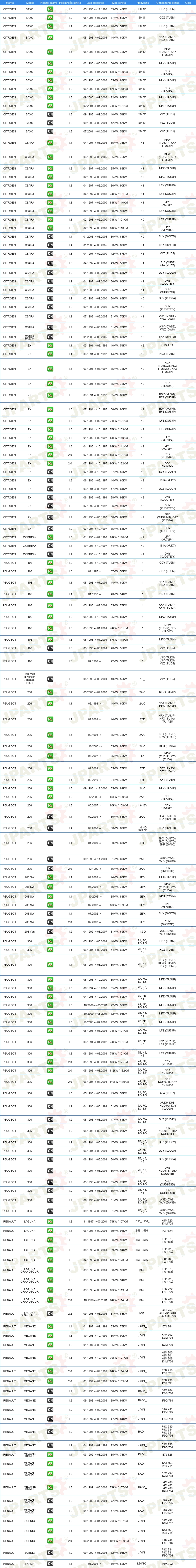
Task: Click petrol icon in Peugeot 106 NFW (TU5J2) row
Action: pyautogui.click(x=51, y=628)
